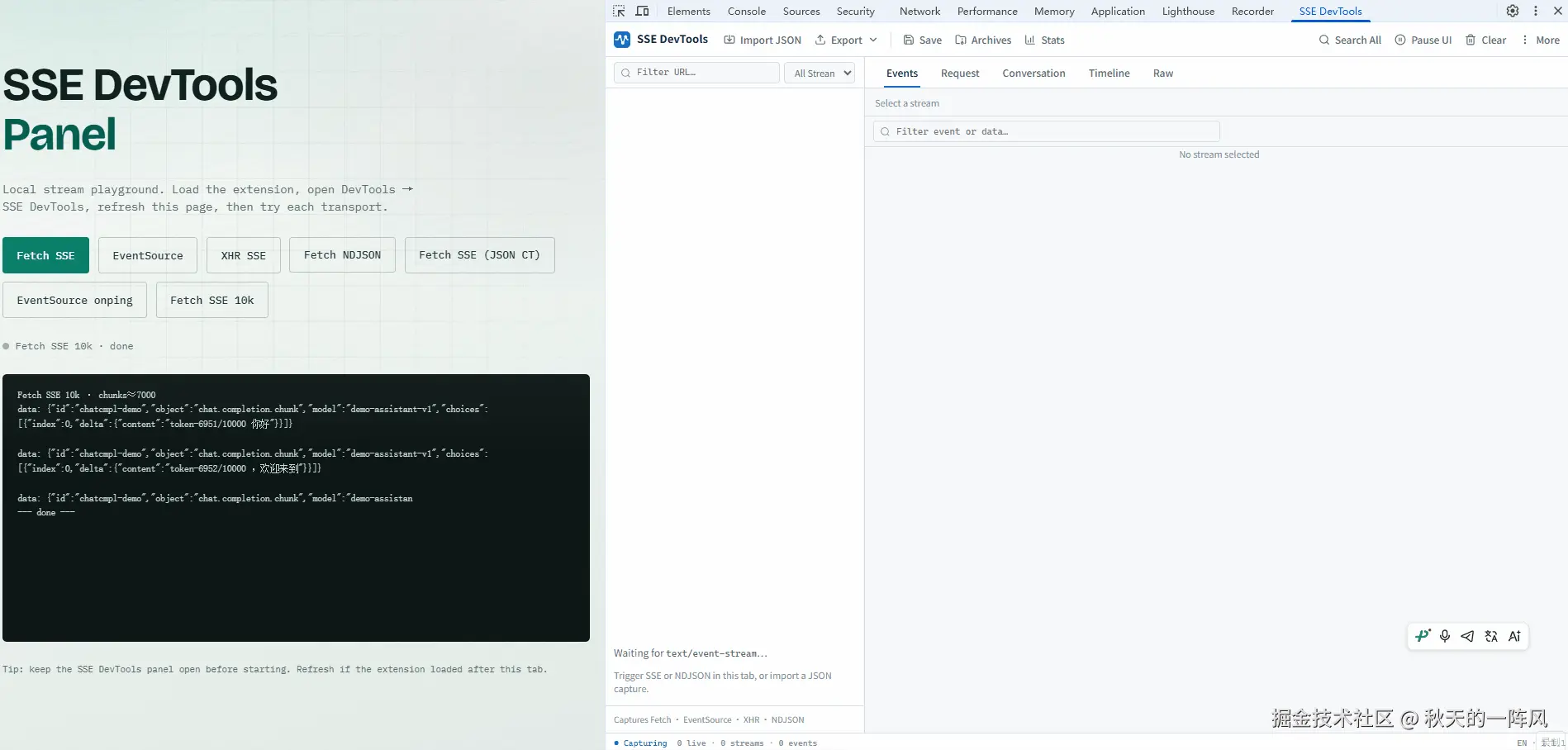Click the '--- done ---' line in output console
The image size is (1568, 750).
46,512
